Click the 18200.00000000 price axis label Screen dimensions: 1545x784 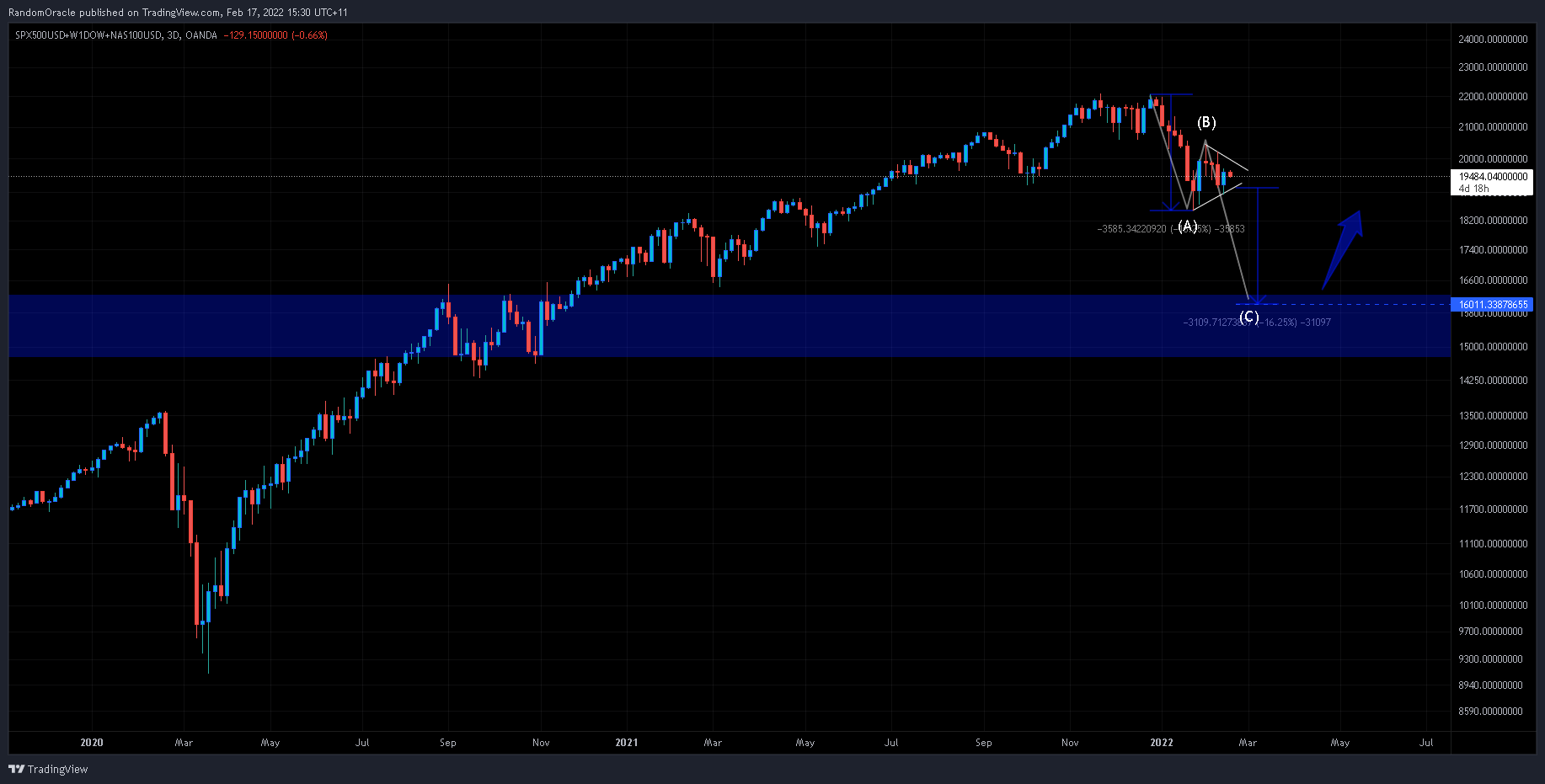pos(1493,221)
